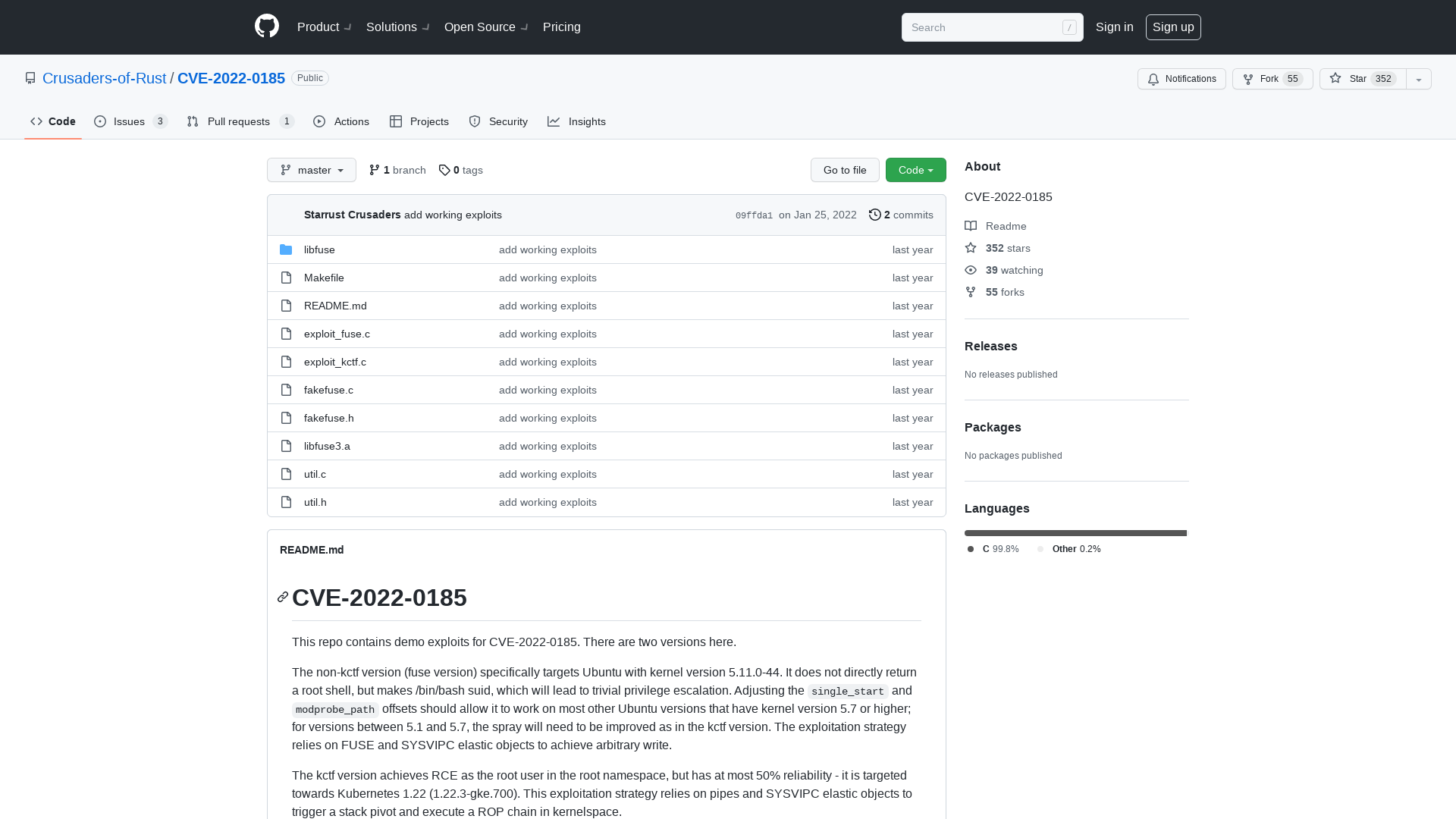Click the star icon next to 352 stars
1456x819 pixels.
click(971, 248)
